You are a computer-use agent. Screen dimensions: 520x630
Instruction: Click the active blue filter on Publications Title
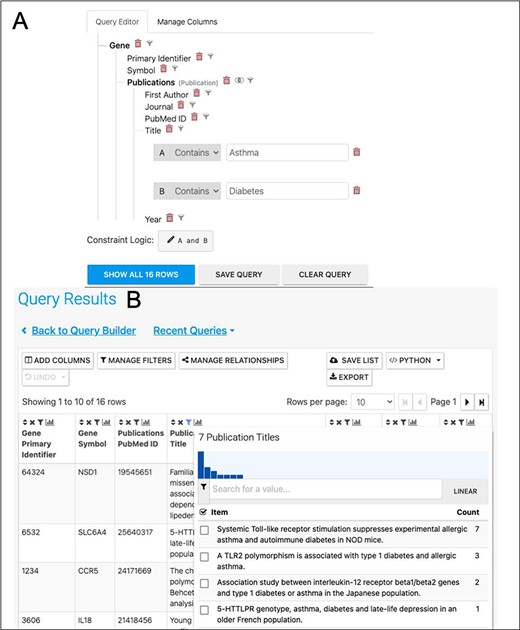[188, 422]
